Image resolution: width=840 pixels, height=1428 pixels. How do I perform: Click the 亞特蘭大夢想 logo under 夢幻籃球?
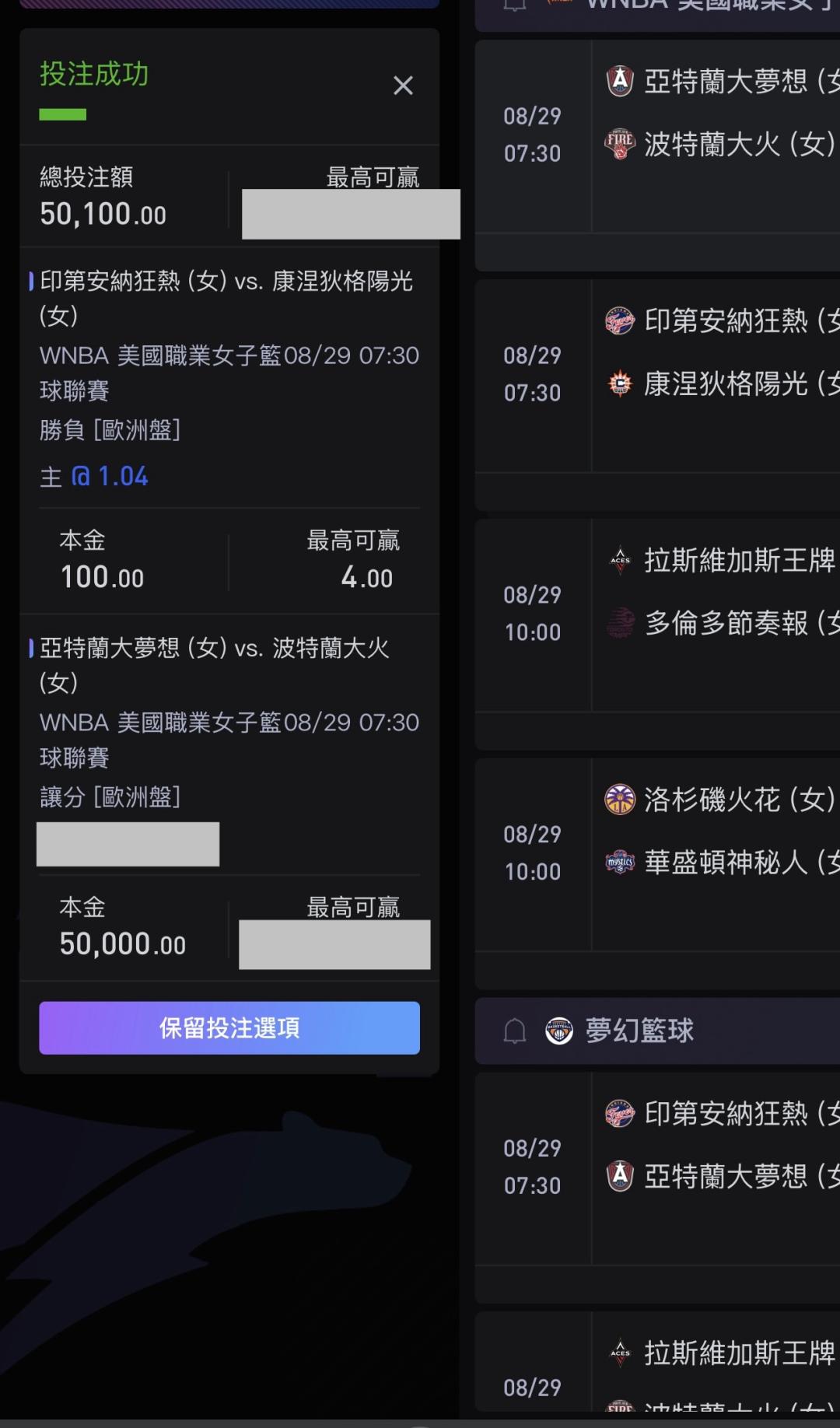(620, 1176)
